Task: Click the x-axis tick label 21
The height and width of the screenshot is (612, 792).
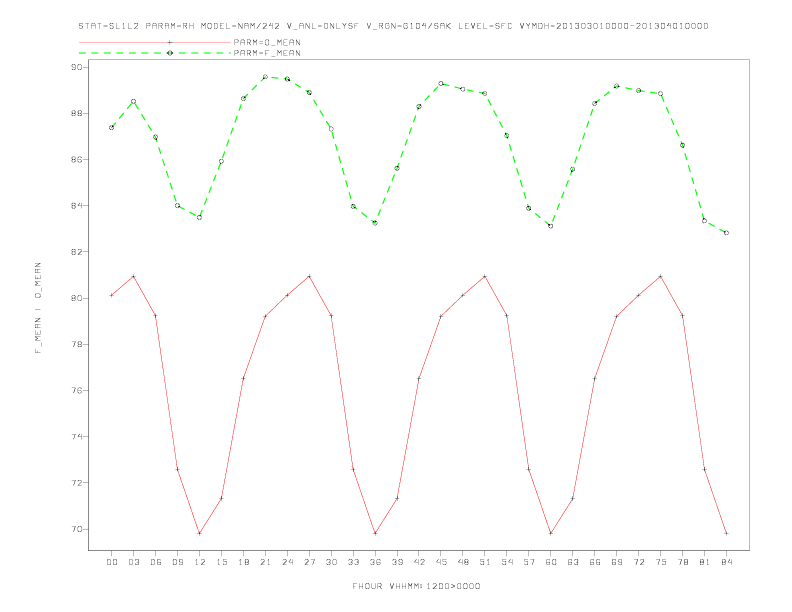Action: point(265,562)
